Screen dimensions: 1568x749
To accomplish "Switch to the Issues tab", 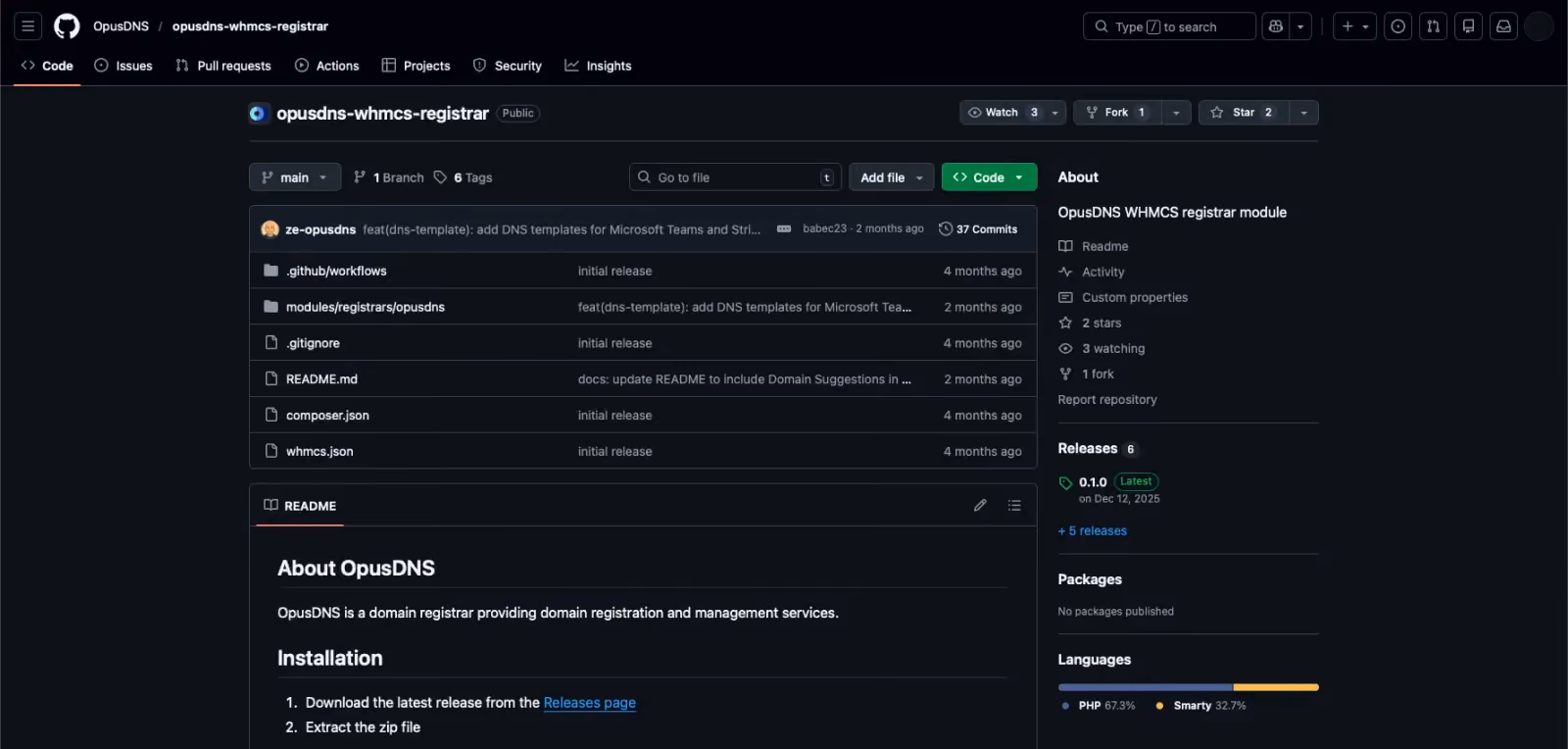I will (123, 66).
